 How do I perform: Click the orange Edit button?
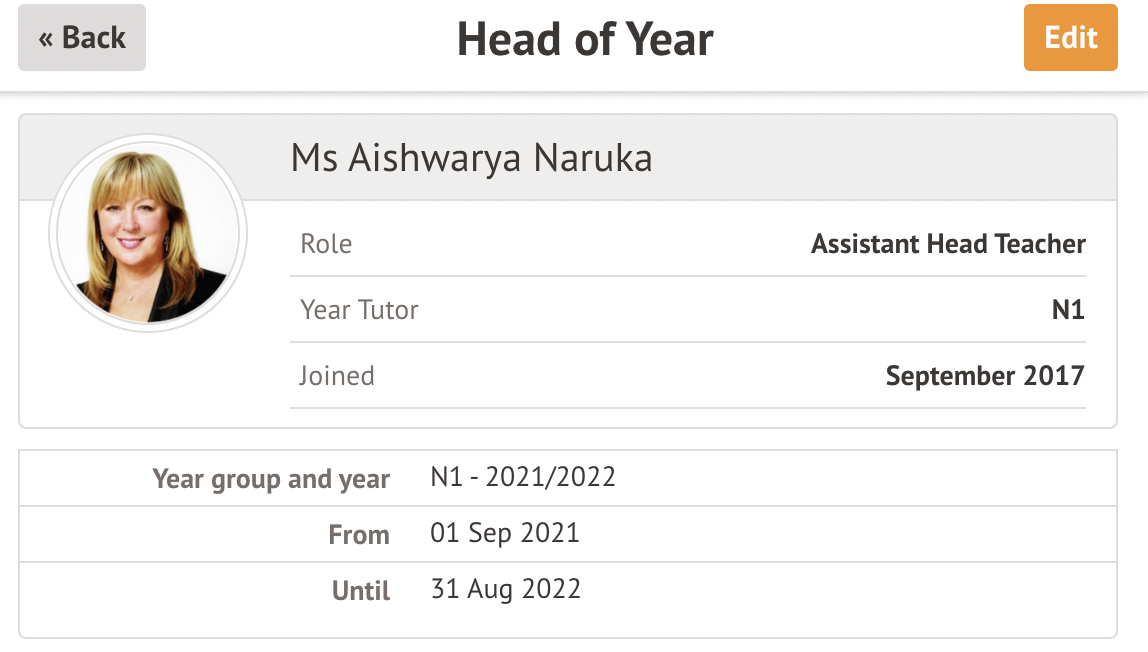click(x=1070, y=38)
